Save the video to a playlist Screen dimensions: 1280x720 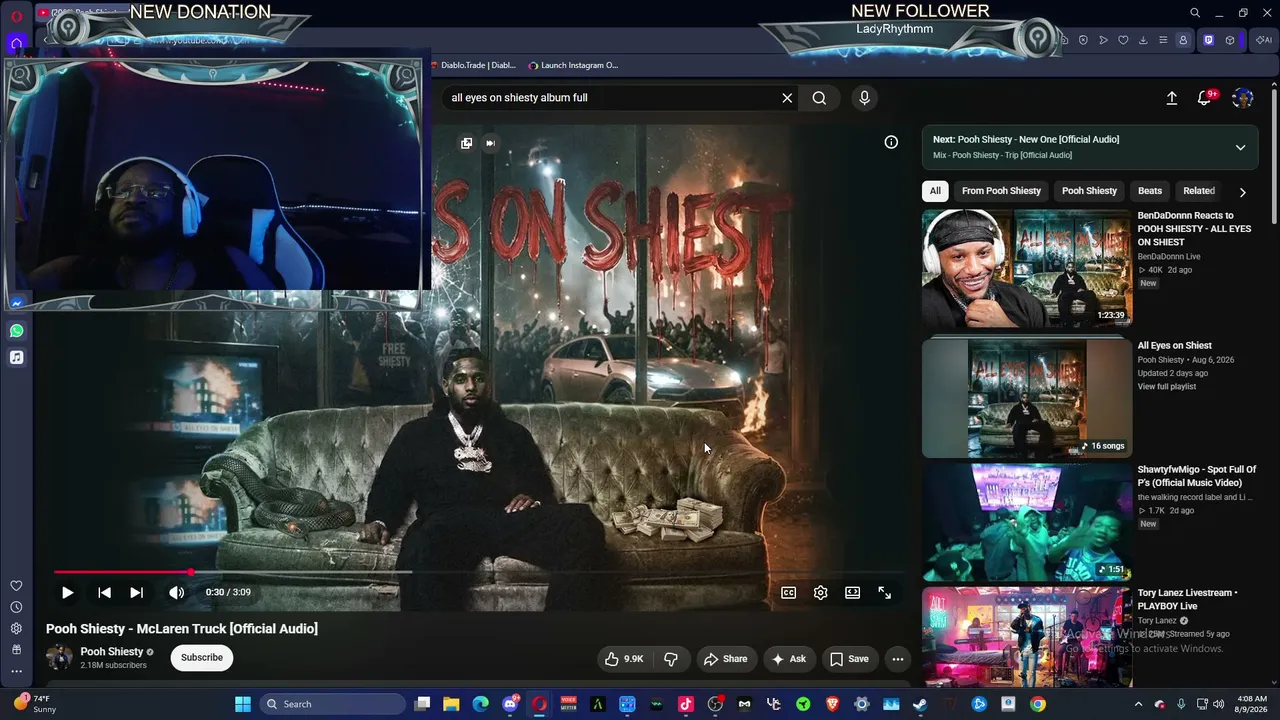tap(849, 659)
